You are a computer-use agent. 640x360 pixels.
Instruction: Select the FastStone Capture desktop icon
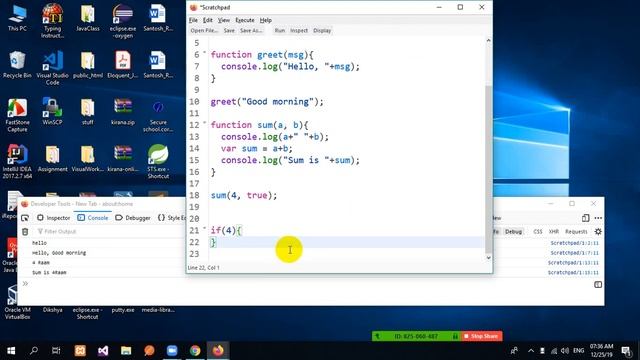tap(17, 115)
